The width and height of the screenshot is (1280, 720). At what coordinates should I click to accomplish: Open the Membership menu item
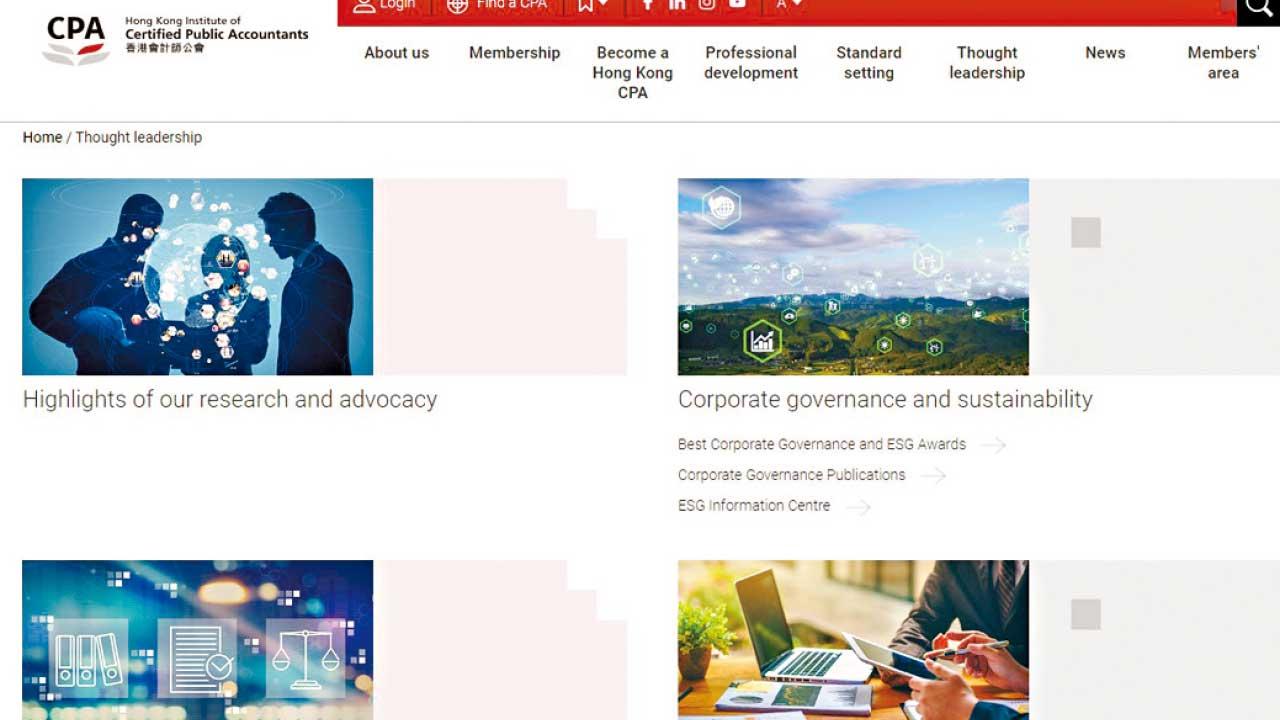coord(515,53)
